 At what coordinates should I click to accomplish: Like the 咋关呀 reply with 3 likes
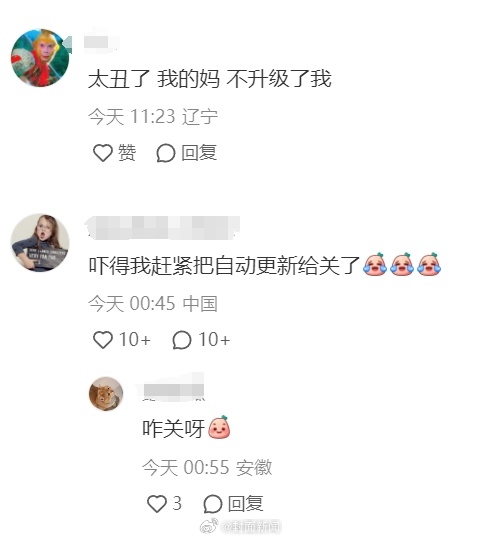pyautogui.click(x=157, y=503)
